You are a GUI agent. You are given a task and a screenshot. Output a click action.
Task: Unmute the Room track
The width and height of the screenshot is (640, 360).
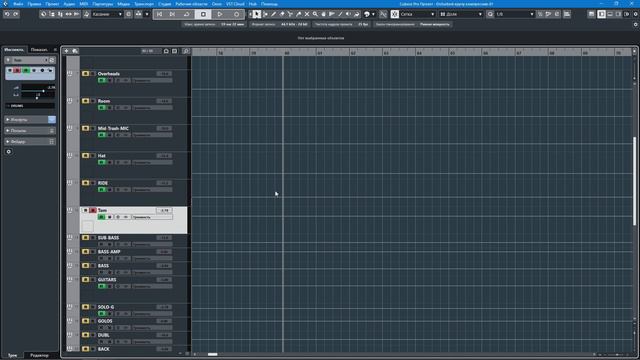85,101
